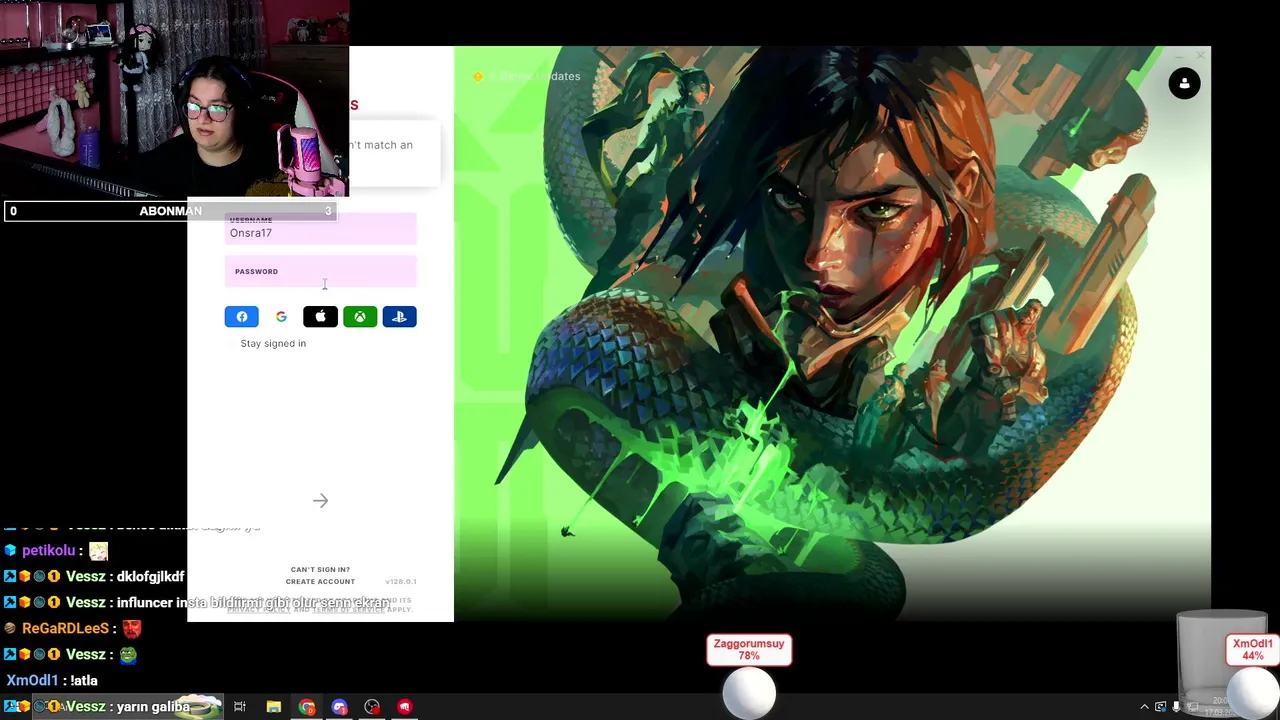Open File Explorer from the taskbar
Viewport: 1280px width, 720px height.
click(x=273, y=707)
